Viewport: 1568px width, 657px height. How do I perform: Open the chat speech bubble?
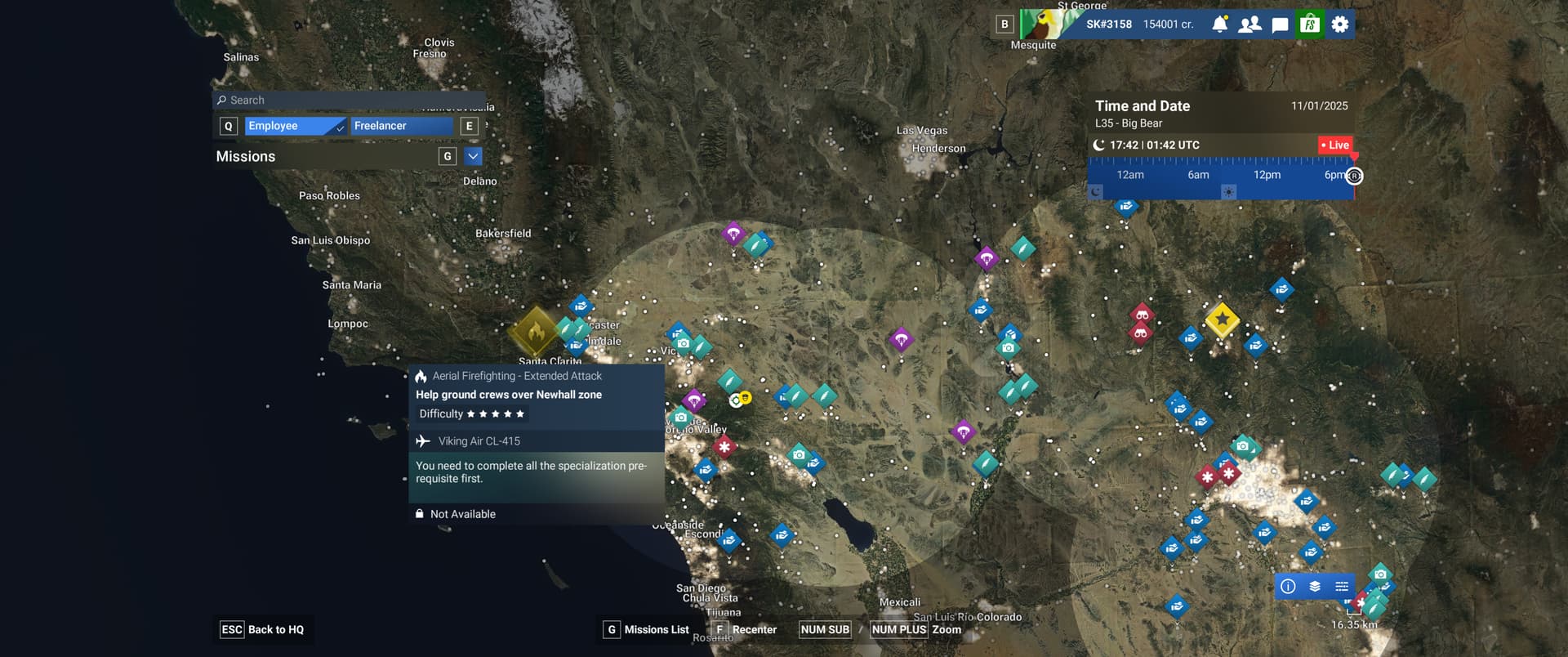tap(1280, 25)
